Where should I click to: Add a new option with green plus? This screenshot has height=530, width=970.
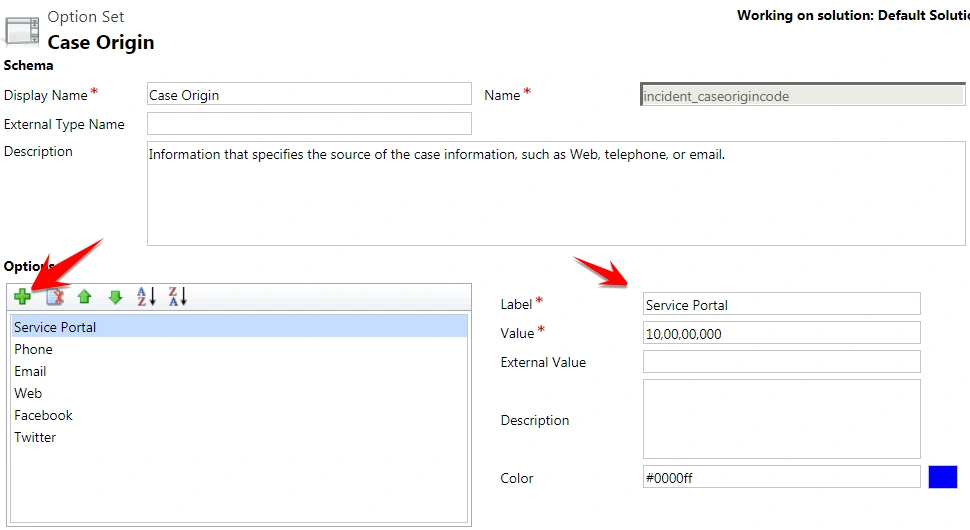pos(22,297)
